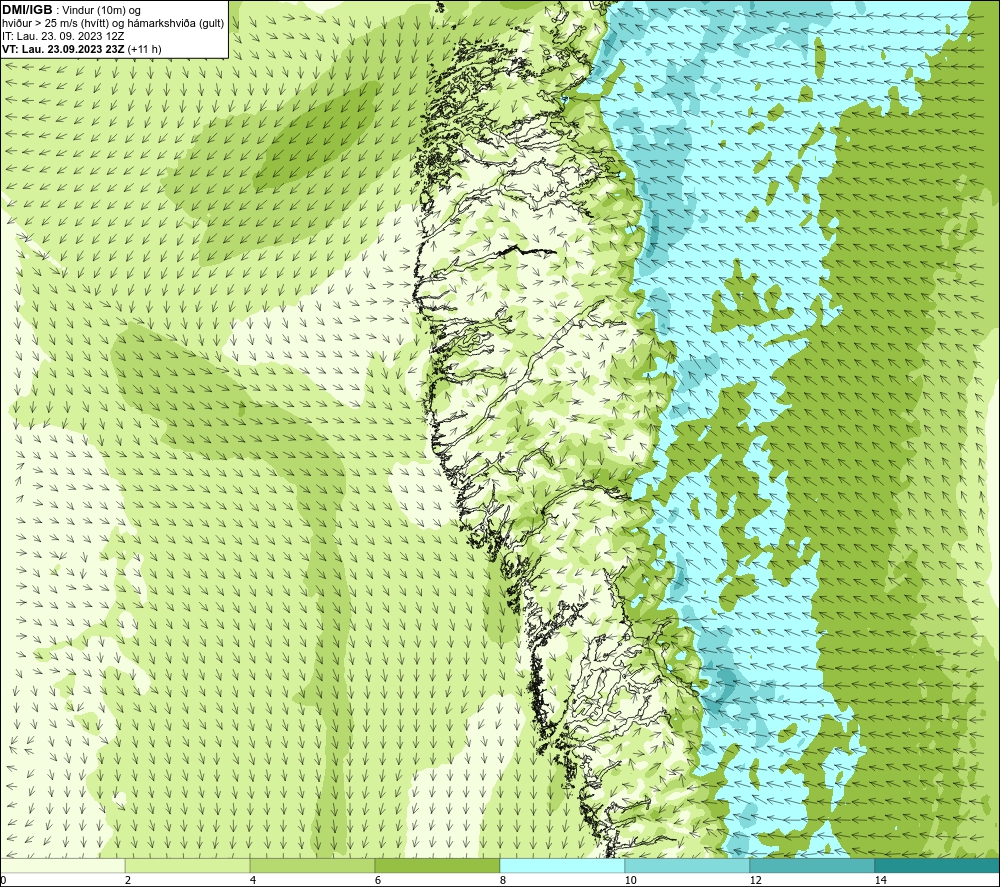The height and width of the screenshot is (887, 1000).
Task: Click the scale label '14'
Action: tap(881, 880)
